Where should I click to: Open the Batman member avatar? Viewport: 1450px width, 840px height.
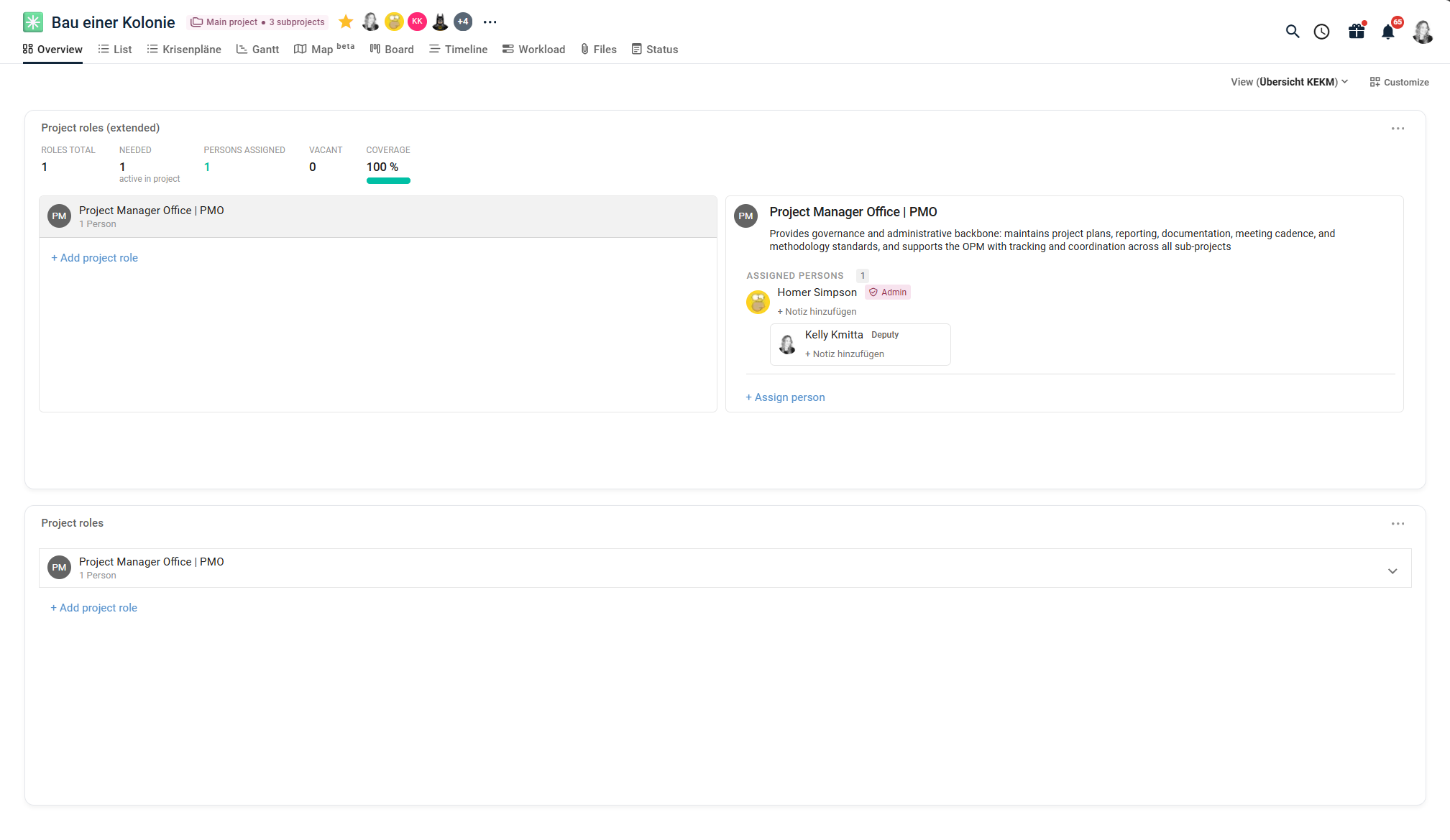pos(440,22)
